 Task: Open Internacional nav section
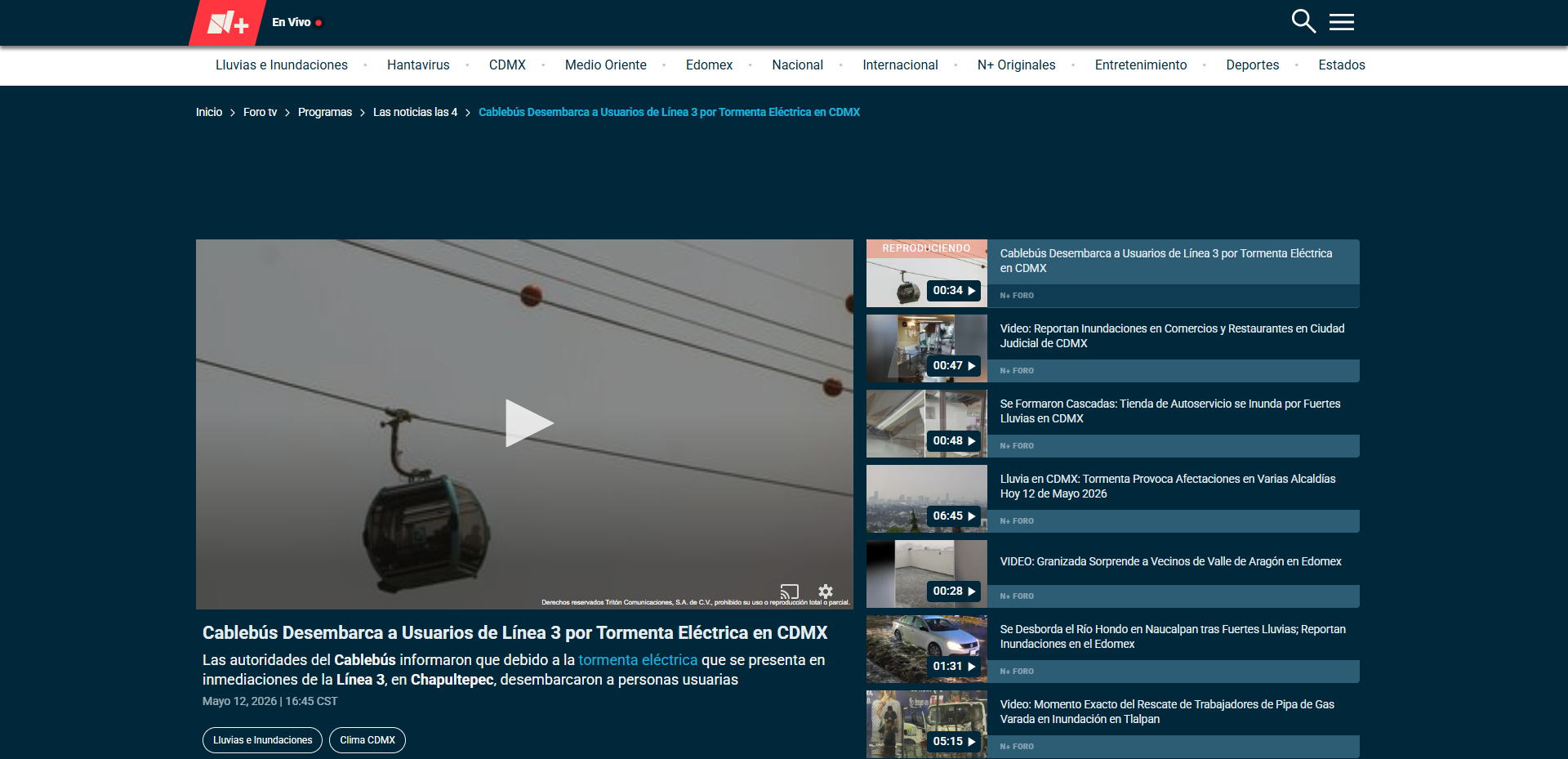[900, 65]
